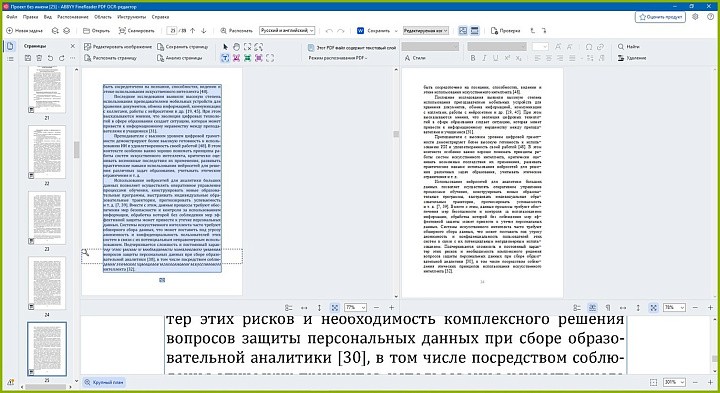720x393 pixels.
Task: Select the hand pan tool
Action: point(236,47)
